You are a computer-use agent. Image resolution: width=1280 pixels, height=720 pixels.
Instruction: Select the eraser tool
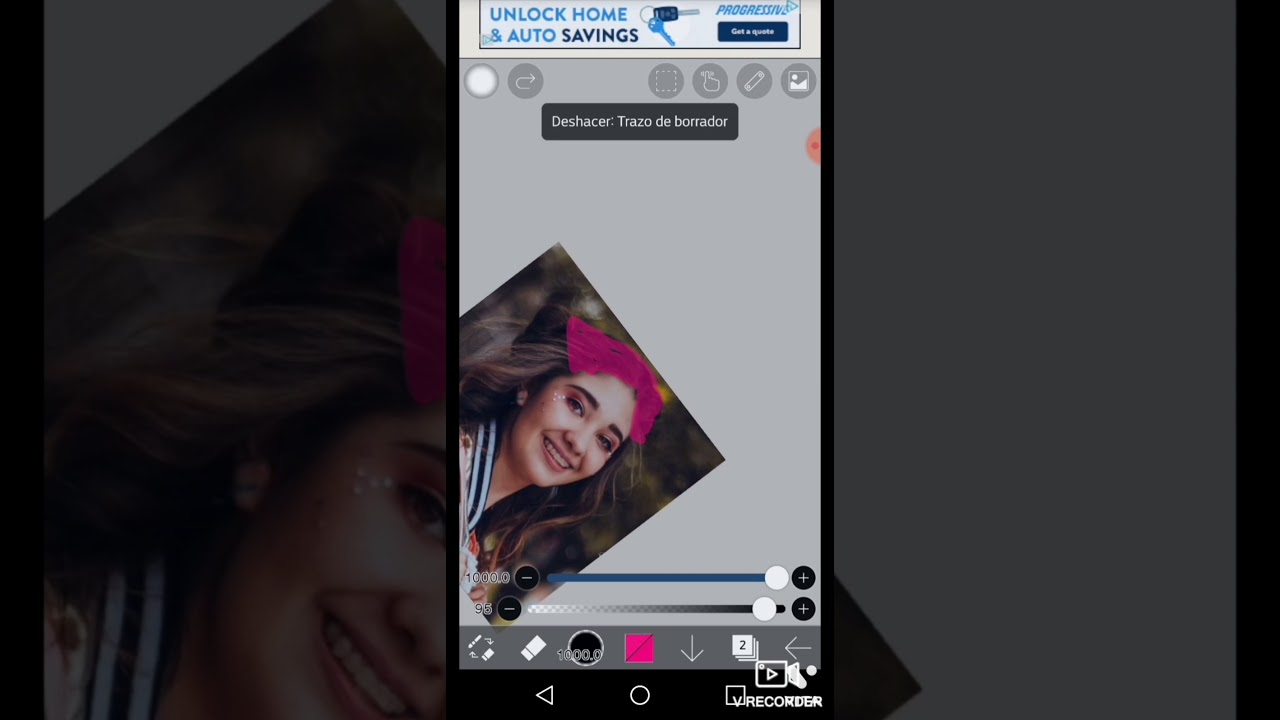(533, 648)
